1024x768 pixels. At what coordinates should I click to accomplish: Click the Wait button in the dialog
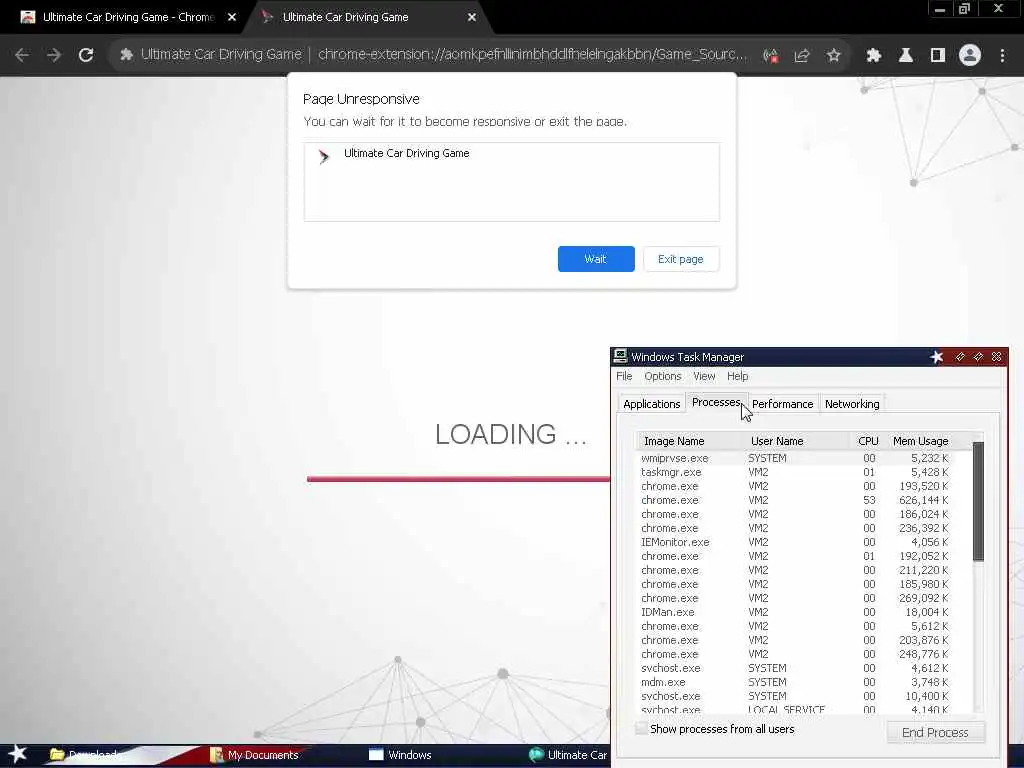596,259
